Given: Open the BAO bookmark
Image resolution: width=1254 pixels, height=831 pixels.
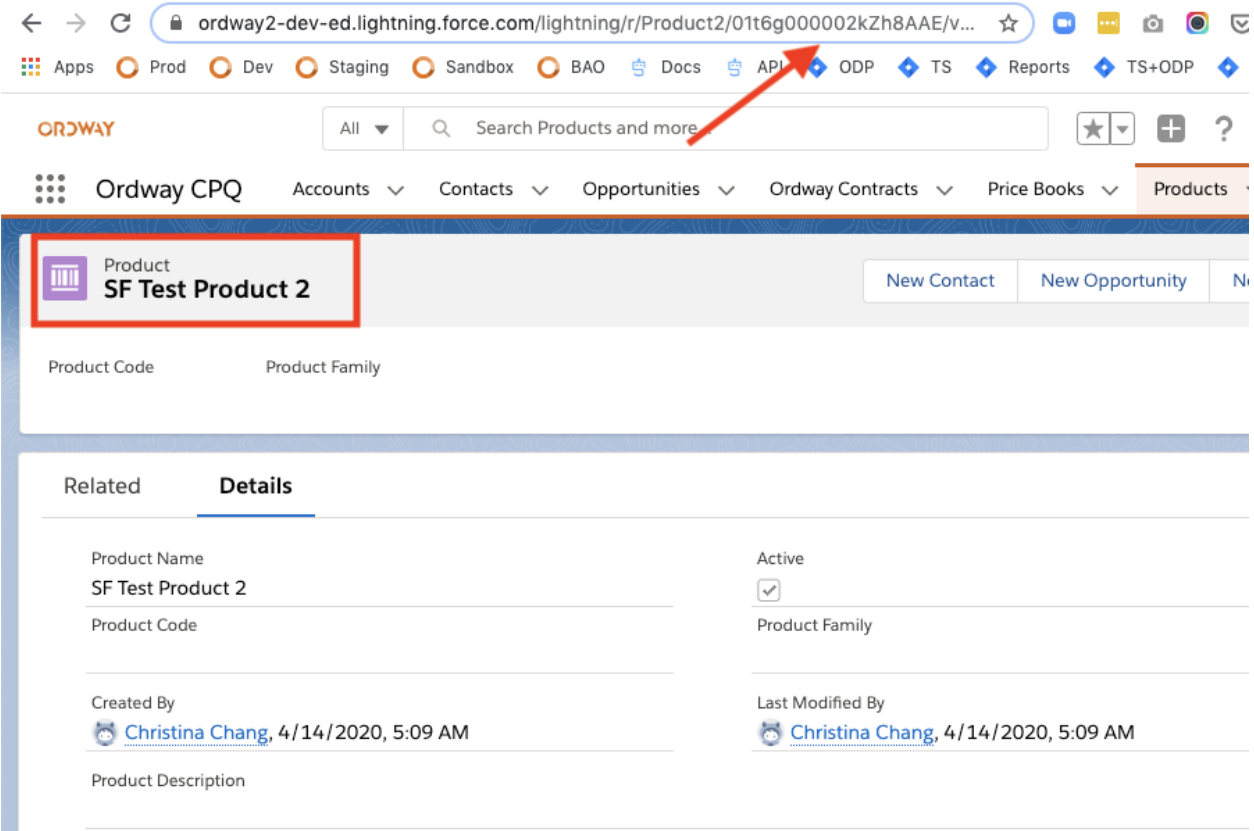Looking at the screenshot, I should (571, 67).
